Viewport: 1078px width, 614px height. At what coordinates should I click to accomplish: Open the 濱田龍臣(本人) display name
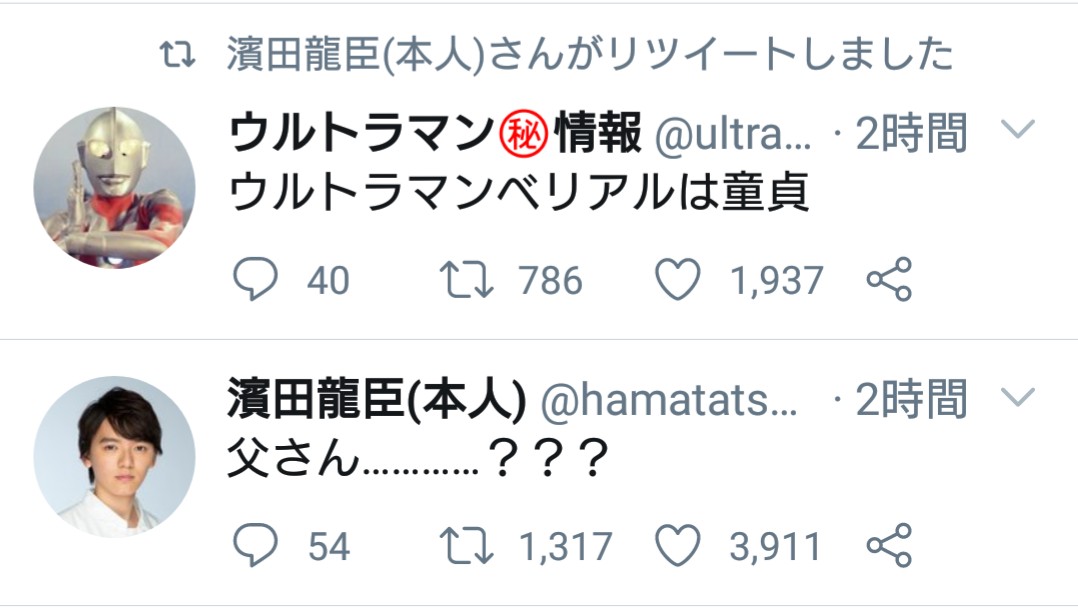point(377,401)
